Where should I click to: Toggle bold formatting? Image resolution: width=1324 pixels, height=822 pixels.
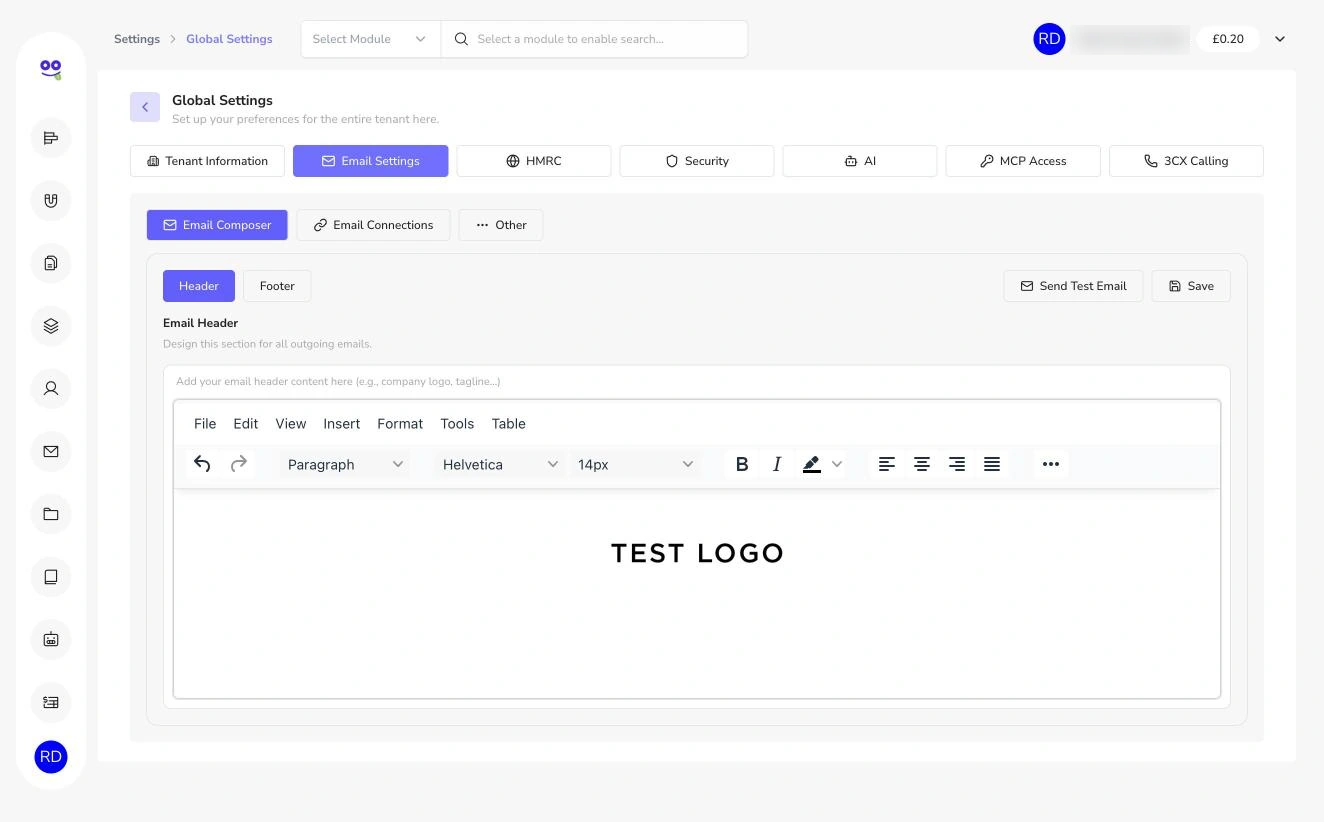point(742,464)
